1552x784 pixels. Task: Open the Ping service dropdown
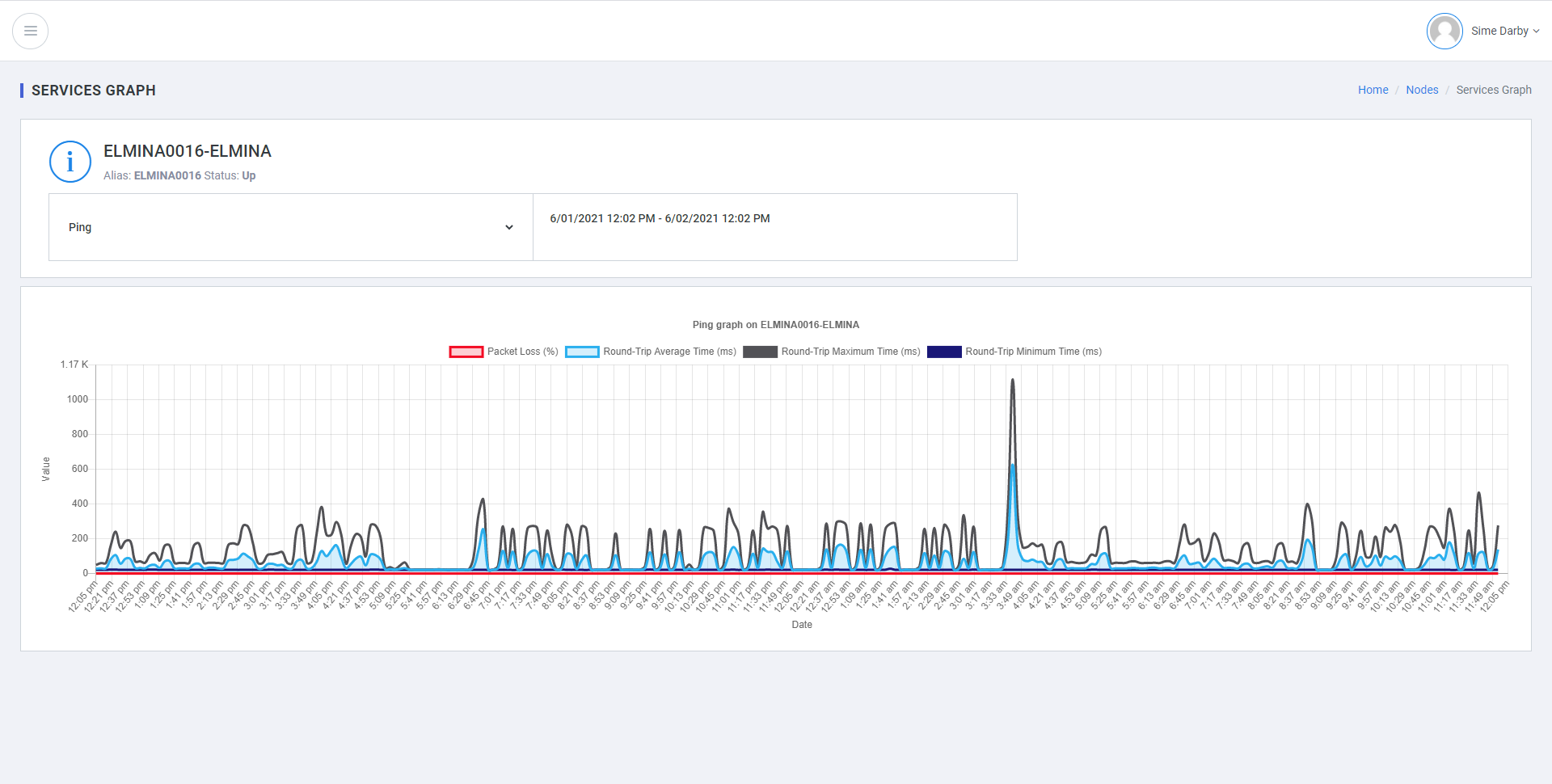click(290, 227)
